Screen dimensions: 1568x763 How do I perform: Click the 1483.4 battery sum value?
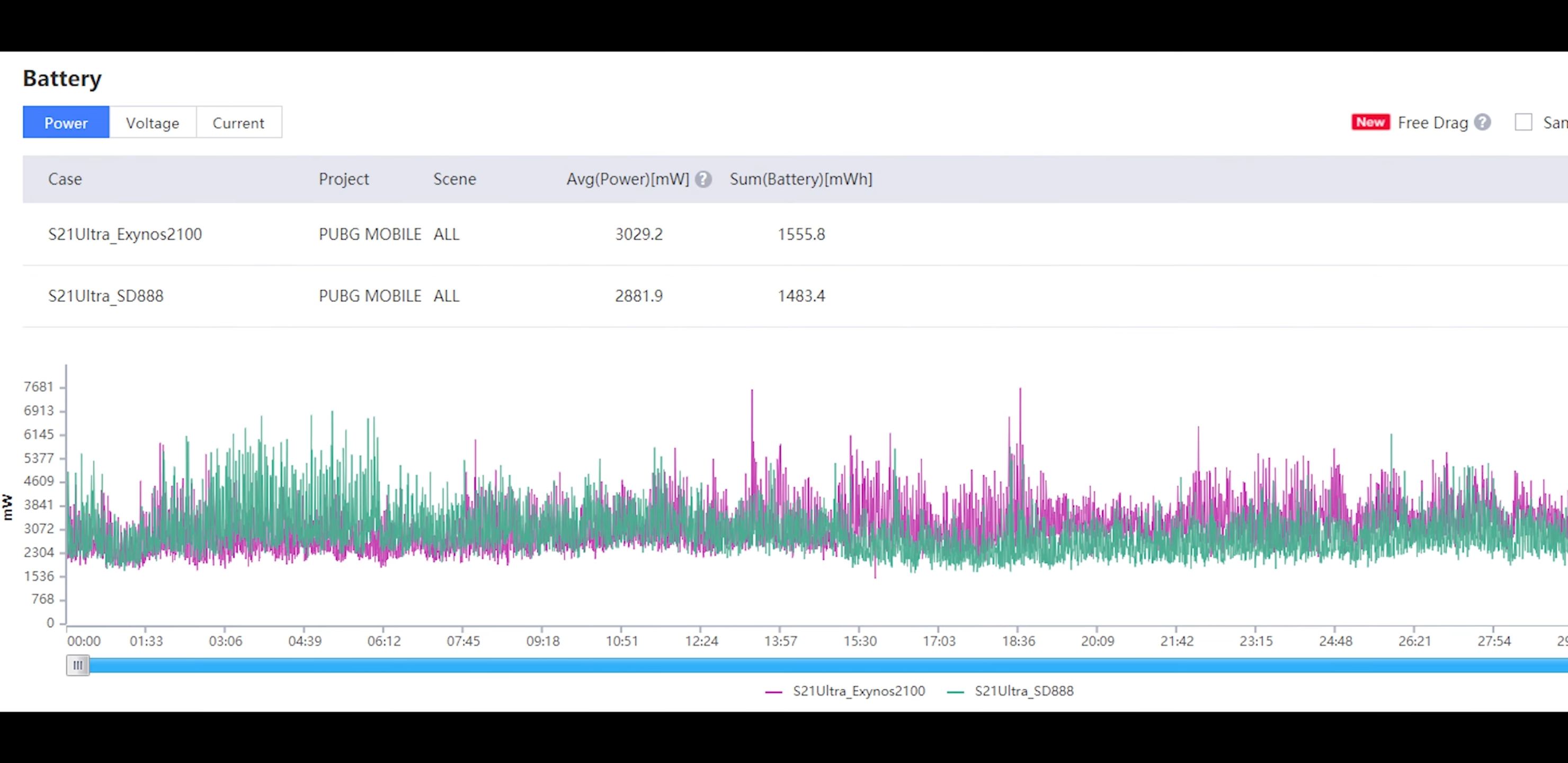pos(801,296)
